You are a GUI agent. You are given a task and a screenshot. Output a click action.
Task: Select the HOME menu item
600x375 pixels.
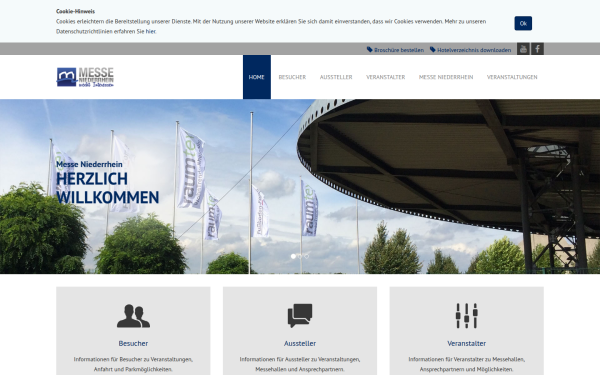(257, 77)
